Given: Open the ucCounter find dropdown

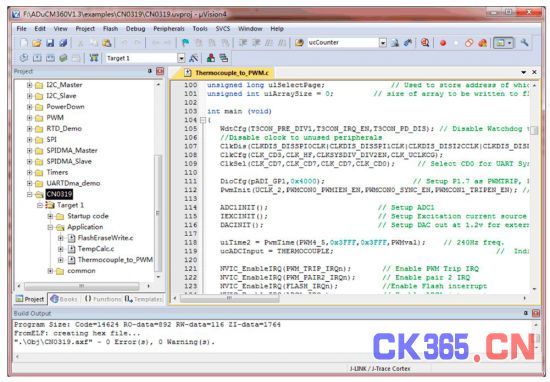Looking at the screenshot, I should pos(383,43).
